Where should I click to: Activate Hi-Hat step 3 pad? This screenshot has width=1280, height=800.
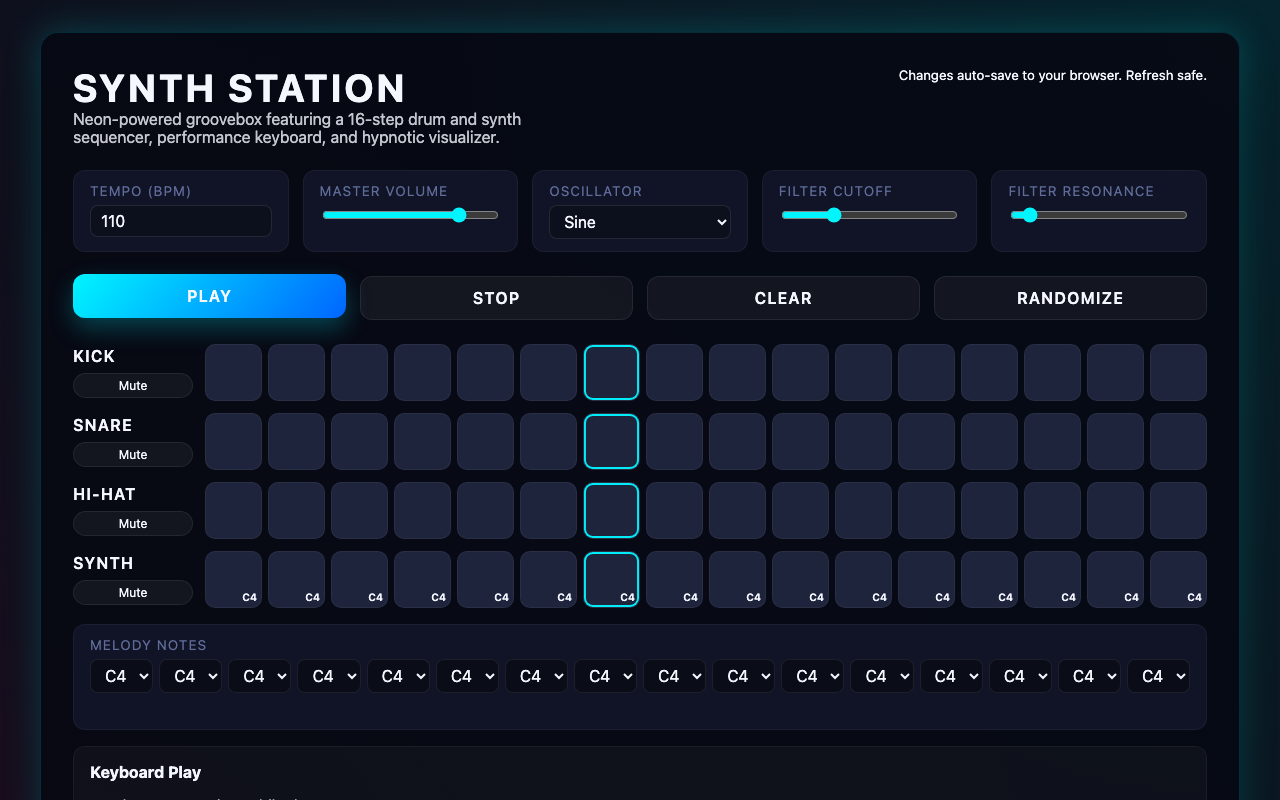pyautogui.click(x=360, y=510)
